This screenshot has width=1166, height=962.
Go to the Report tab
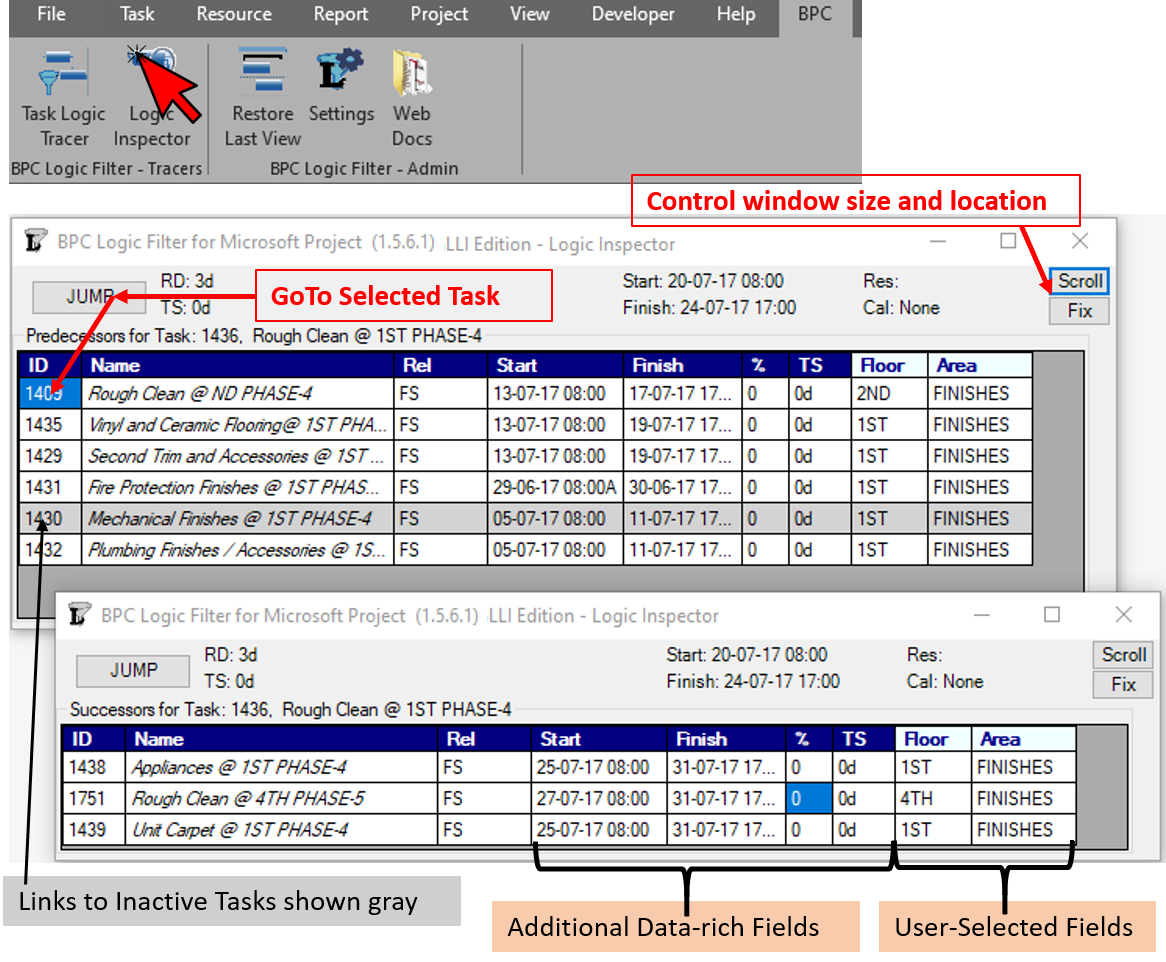[x=341, y=14]
